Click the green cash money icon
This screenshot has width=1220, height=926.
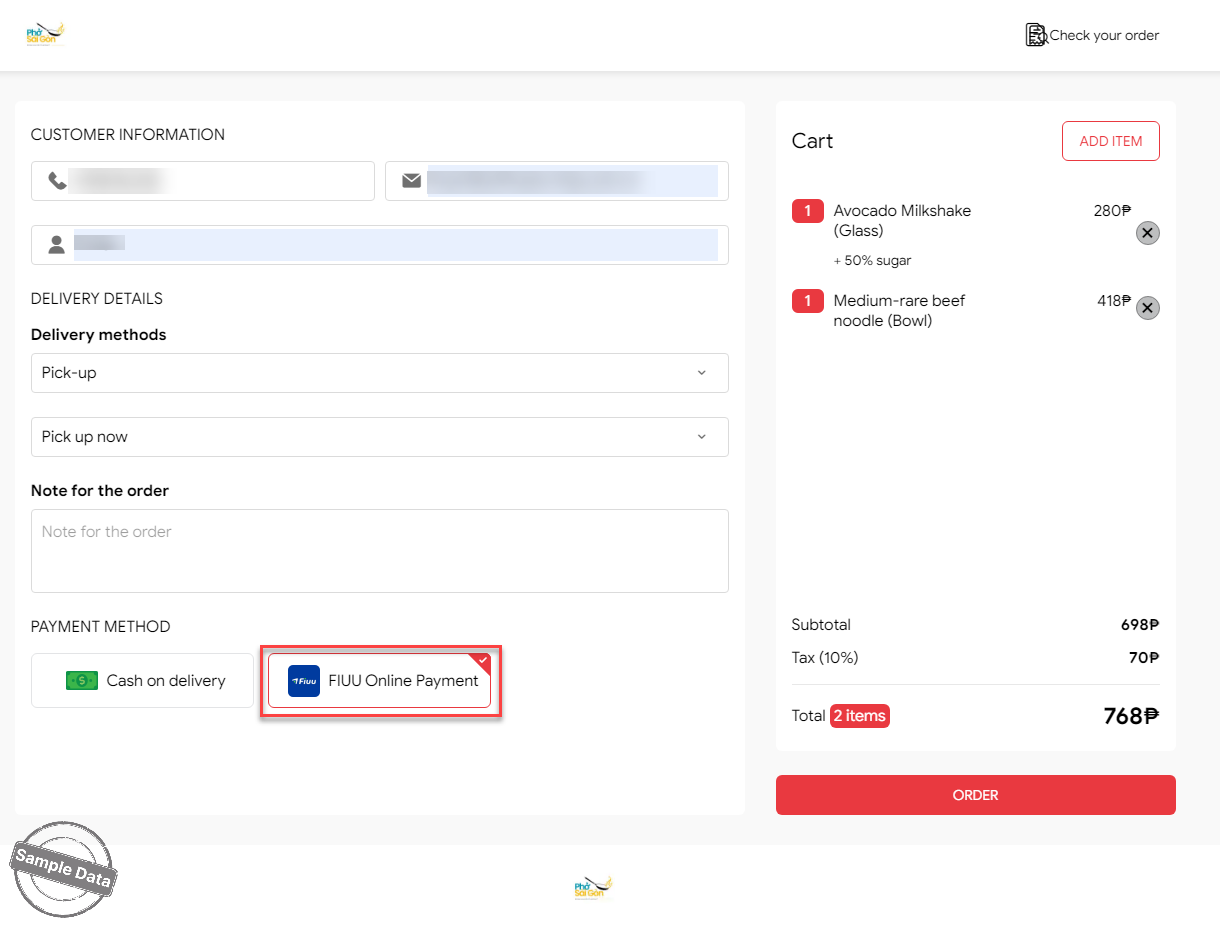(x=82, y=681)
